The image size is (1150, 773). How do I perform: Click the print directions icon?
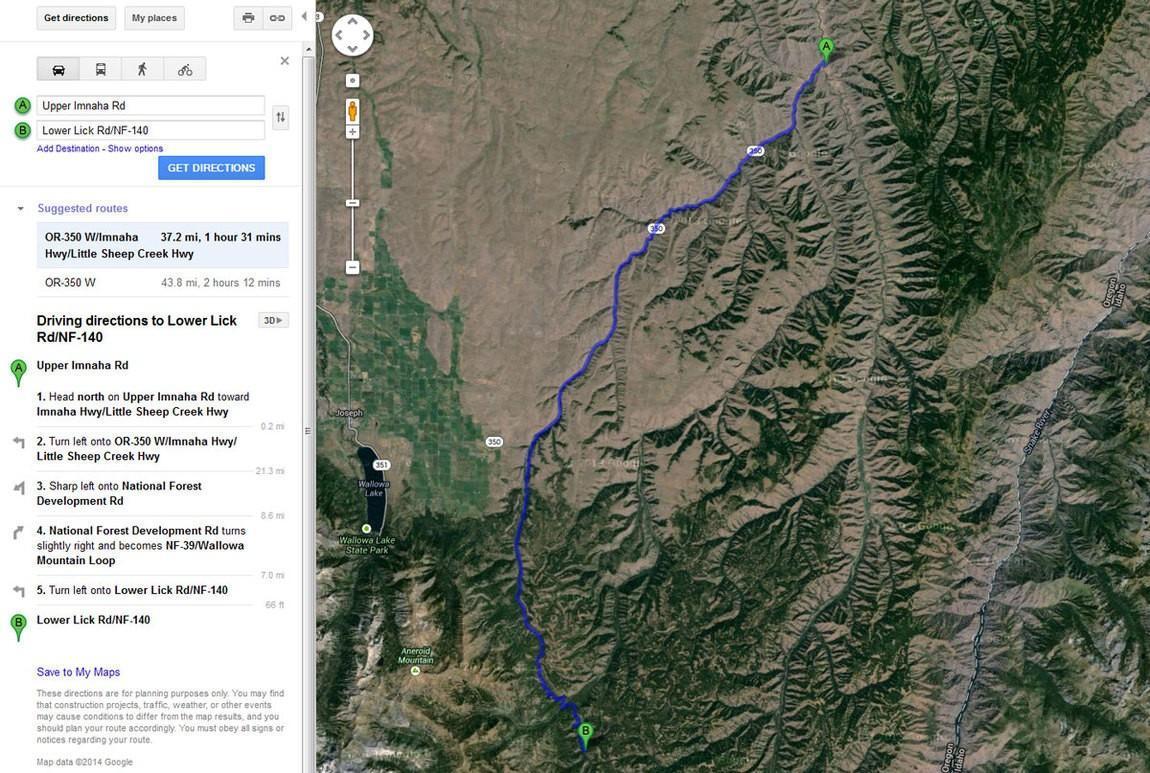click(x=248, y=18)
